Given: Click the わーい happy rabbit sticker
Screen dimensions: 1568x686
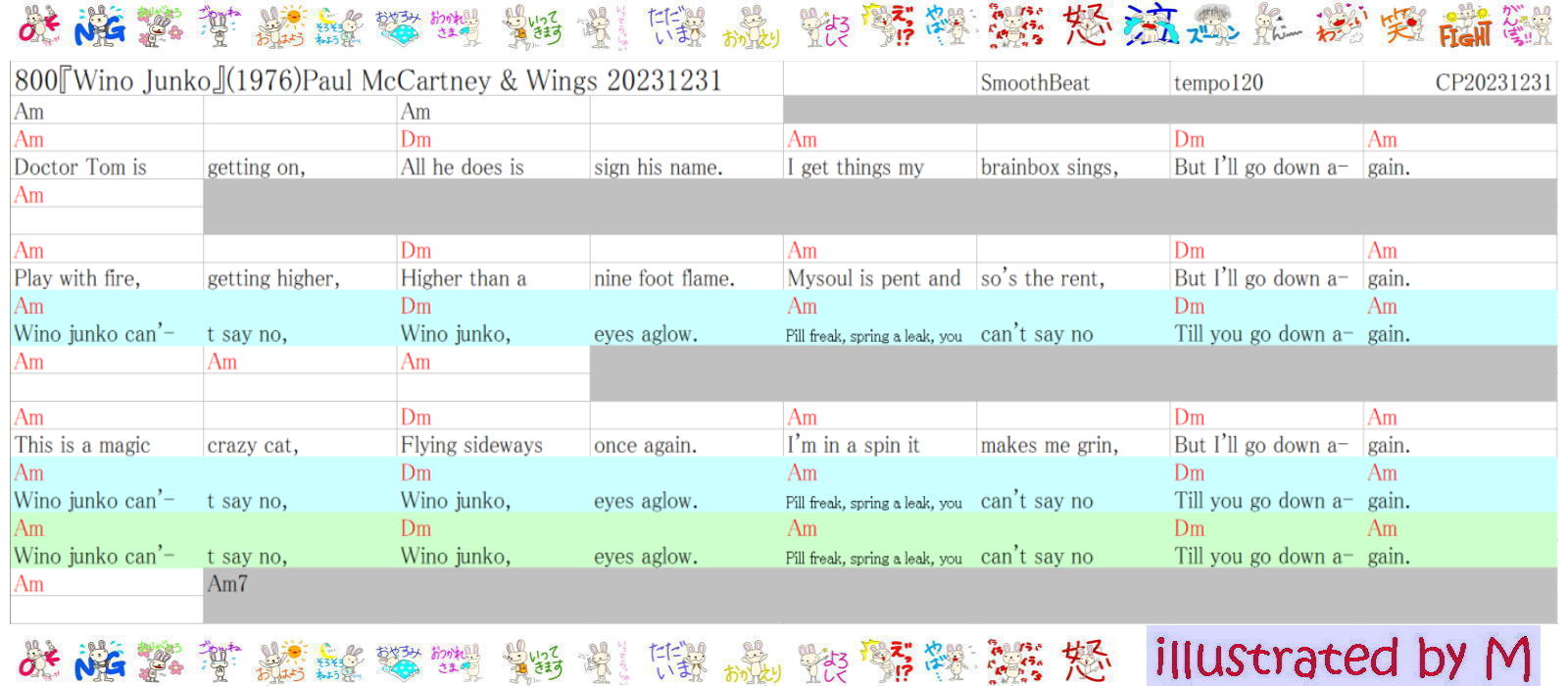Looking at the screenshot, I should pyautogui.click(x=1340, y=26).
